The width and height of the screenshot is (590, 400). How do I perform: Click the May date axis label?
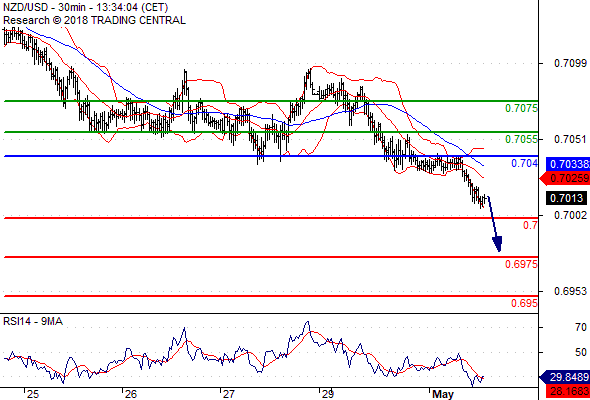click(x=443, y=395)
